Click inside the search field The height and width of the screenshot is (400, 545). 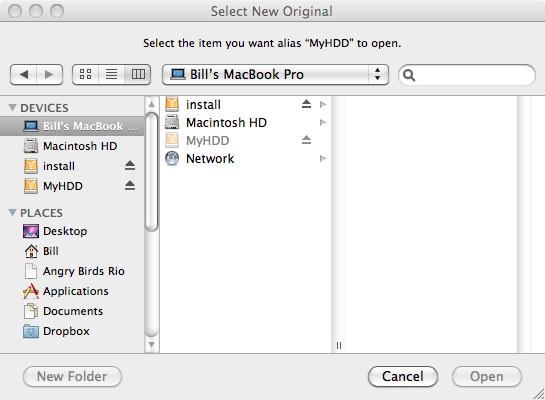pyautogui.click(x=467, y=75)
